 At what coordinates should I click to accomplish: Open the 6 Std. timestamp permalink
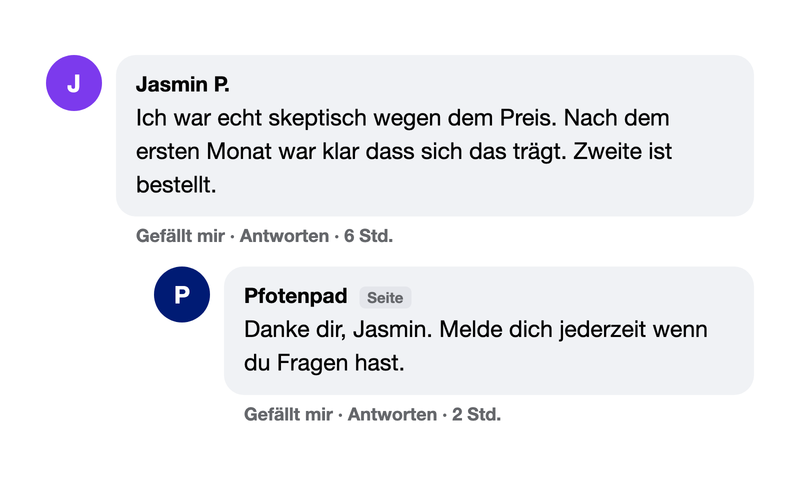point(368,236)
